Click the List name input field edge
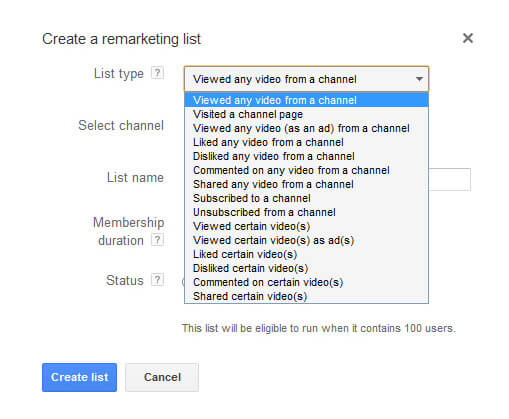This screenshot has width=509, height=419. (450, 179)
